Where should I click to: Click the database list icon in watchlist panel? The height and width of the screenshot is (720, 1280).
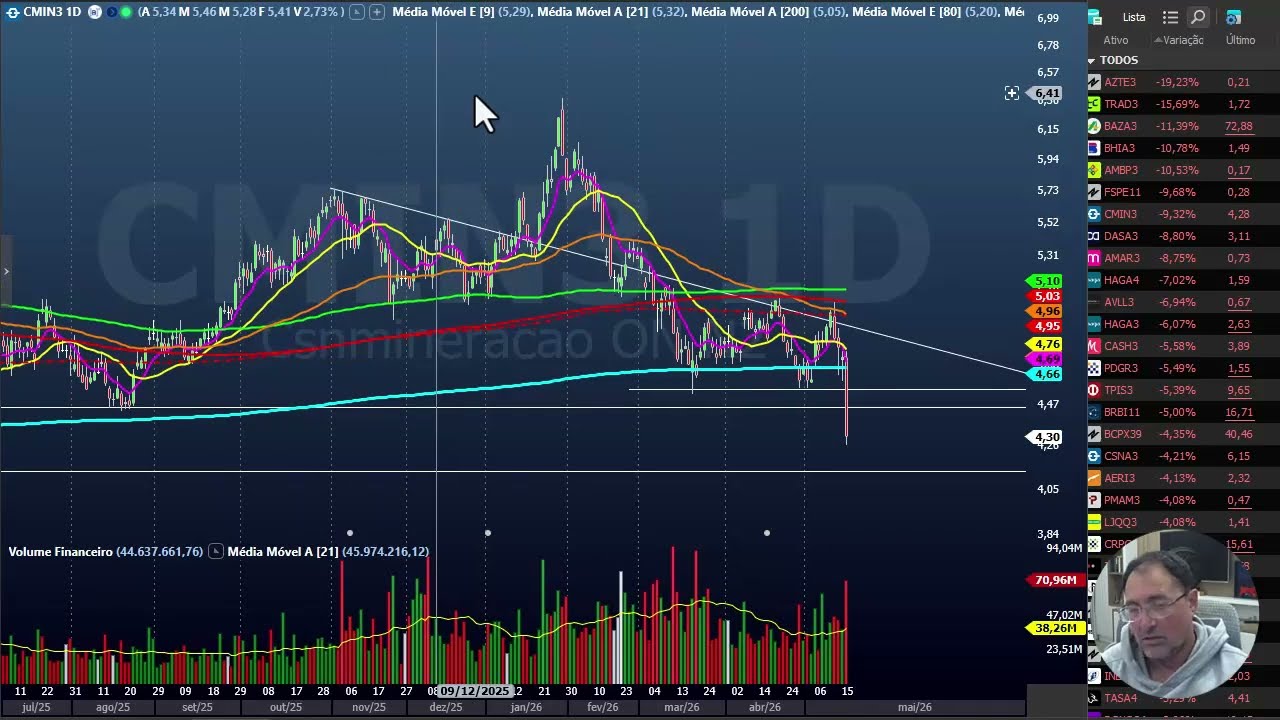(1095, 17)
